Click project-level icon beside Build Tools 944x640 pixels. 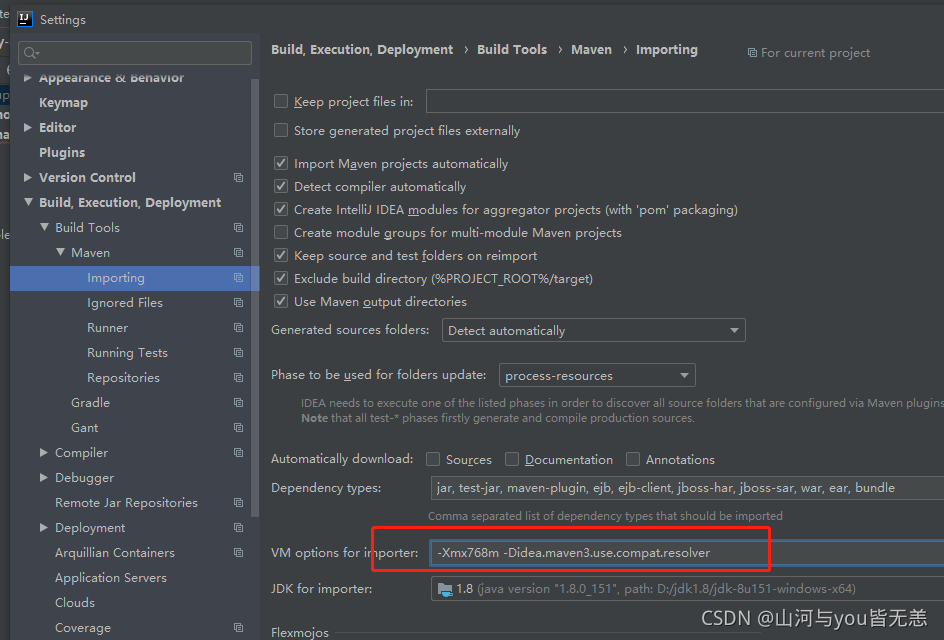point(238,228)
